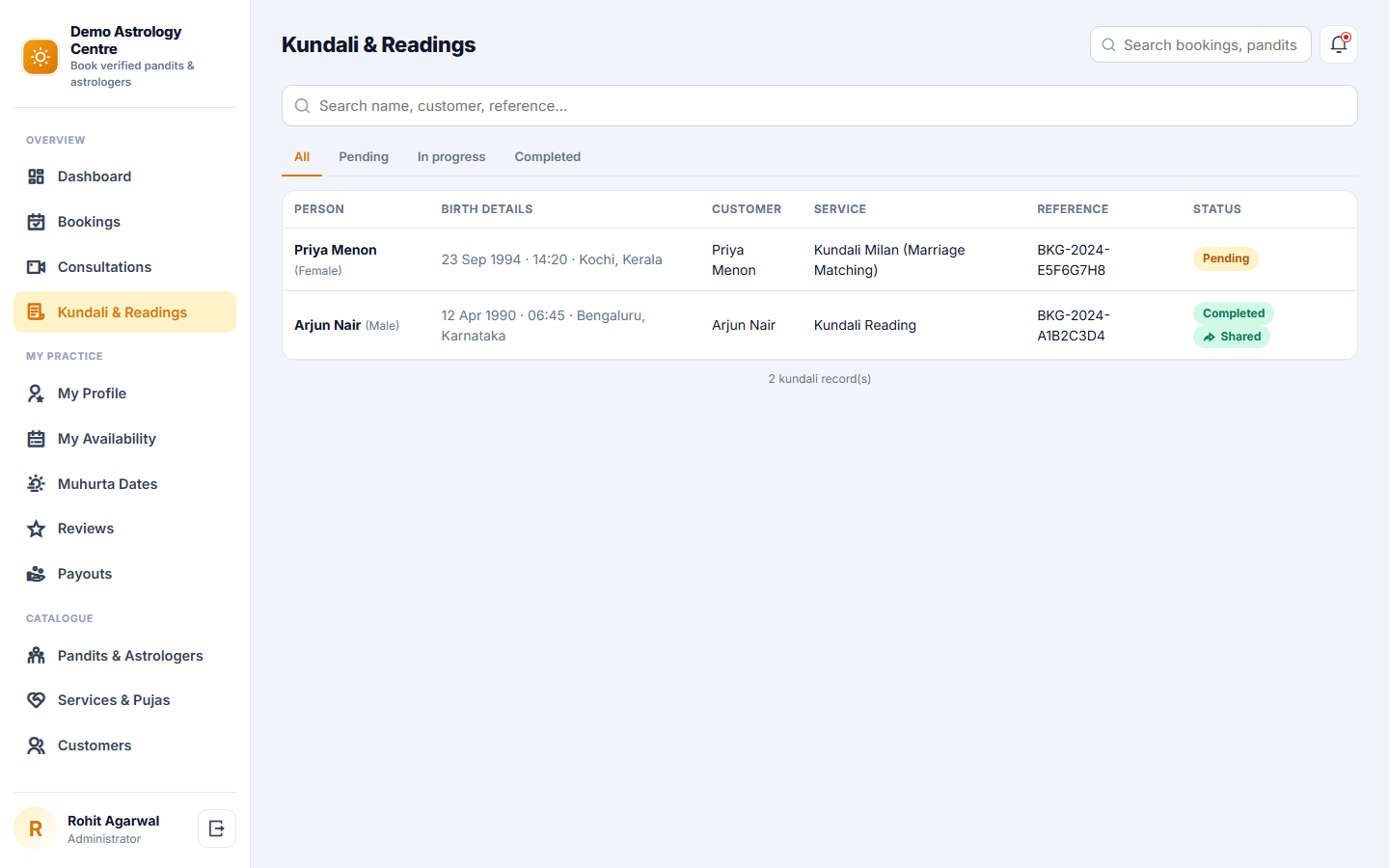Click the Muhurta Dates sun icon
This screenshot has height=868, width=1389.
(x=37, y=484)
